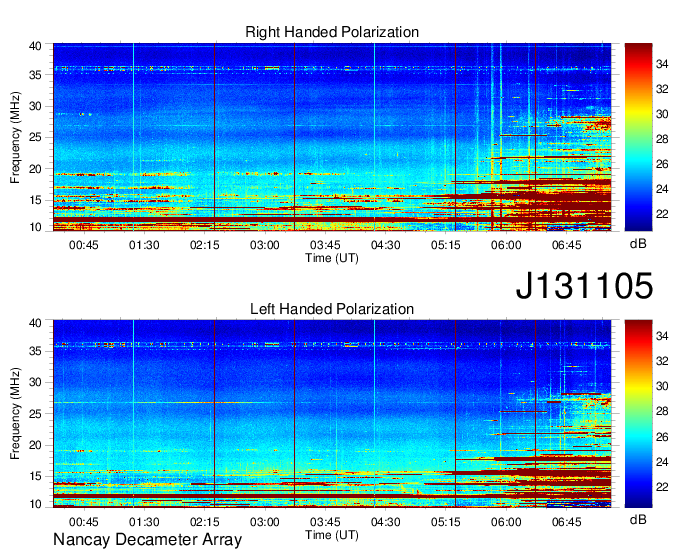Click the '40' frequency tick on top plot
680x552 pixels.
[35, 46]
